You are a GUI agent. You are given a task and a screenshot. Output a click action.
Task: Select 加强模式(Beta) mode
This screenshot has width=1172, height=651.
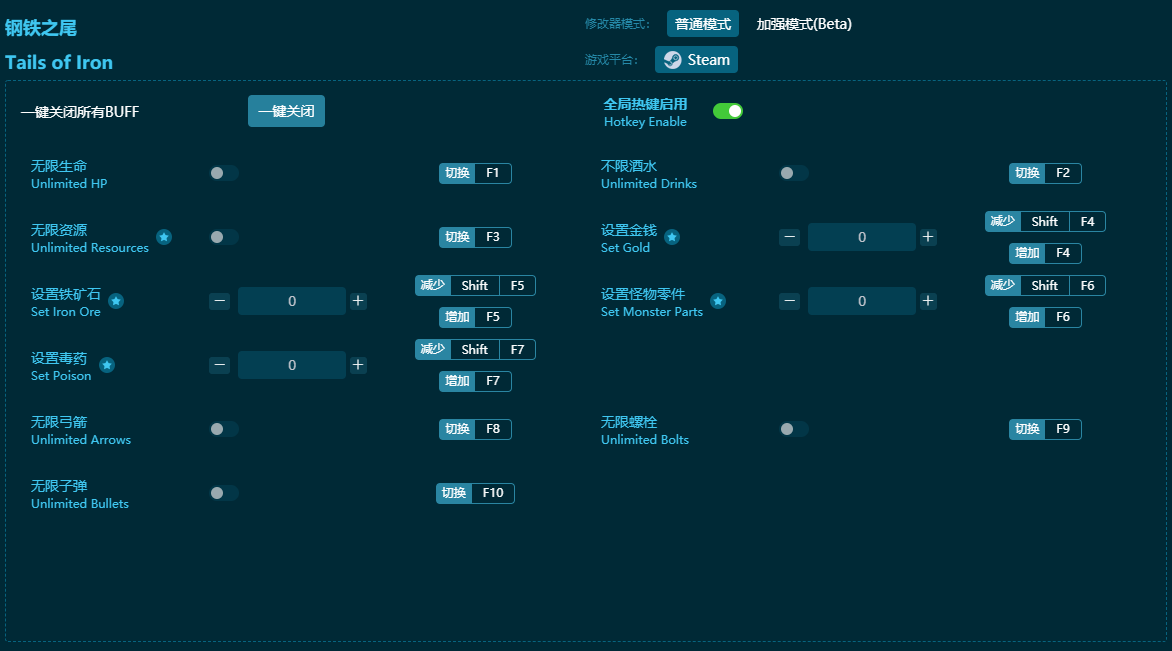pyautogui.click(x=804, y=24)
